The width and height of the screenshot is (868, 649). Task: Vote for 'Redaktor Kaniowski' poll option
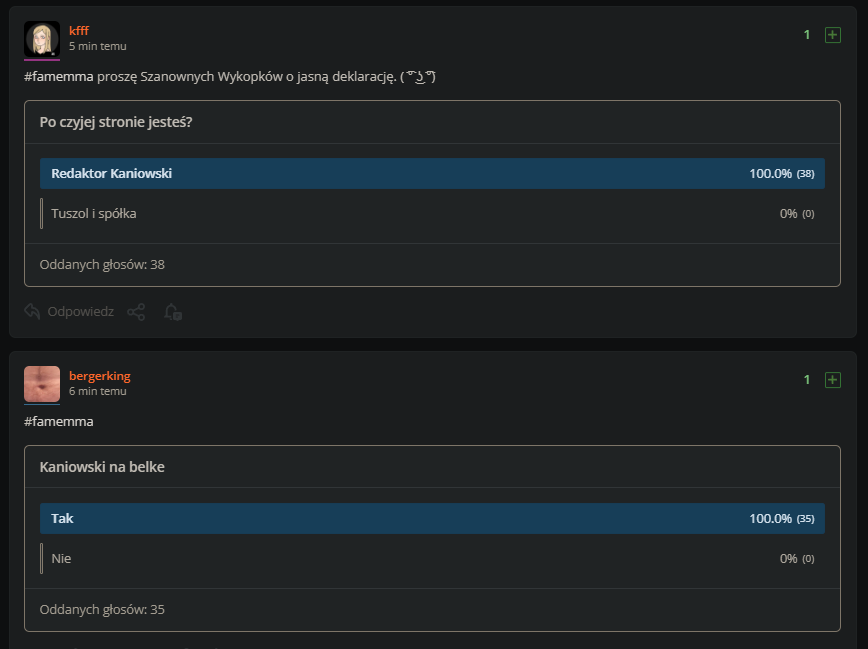432,174
